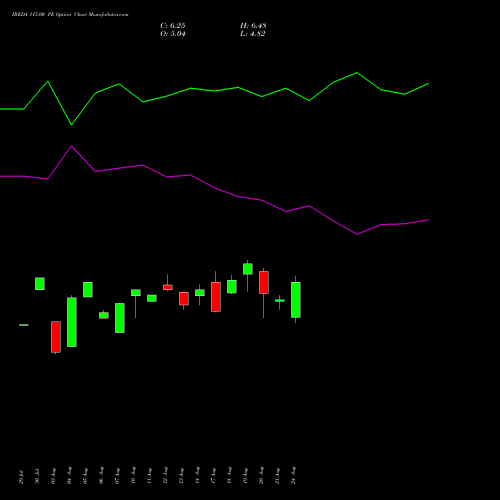Click the '30 Jul' date axis label
Image resolution: width=500 pixels, height=500 pixels.
(x=37, y=476)
